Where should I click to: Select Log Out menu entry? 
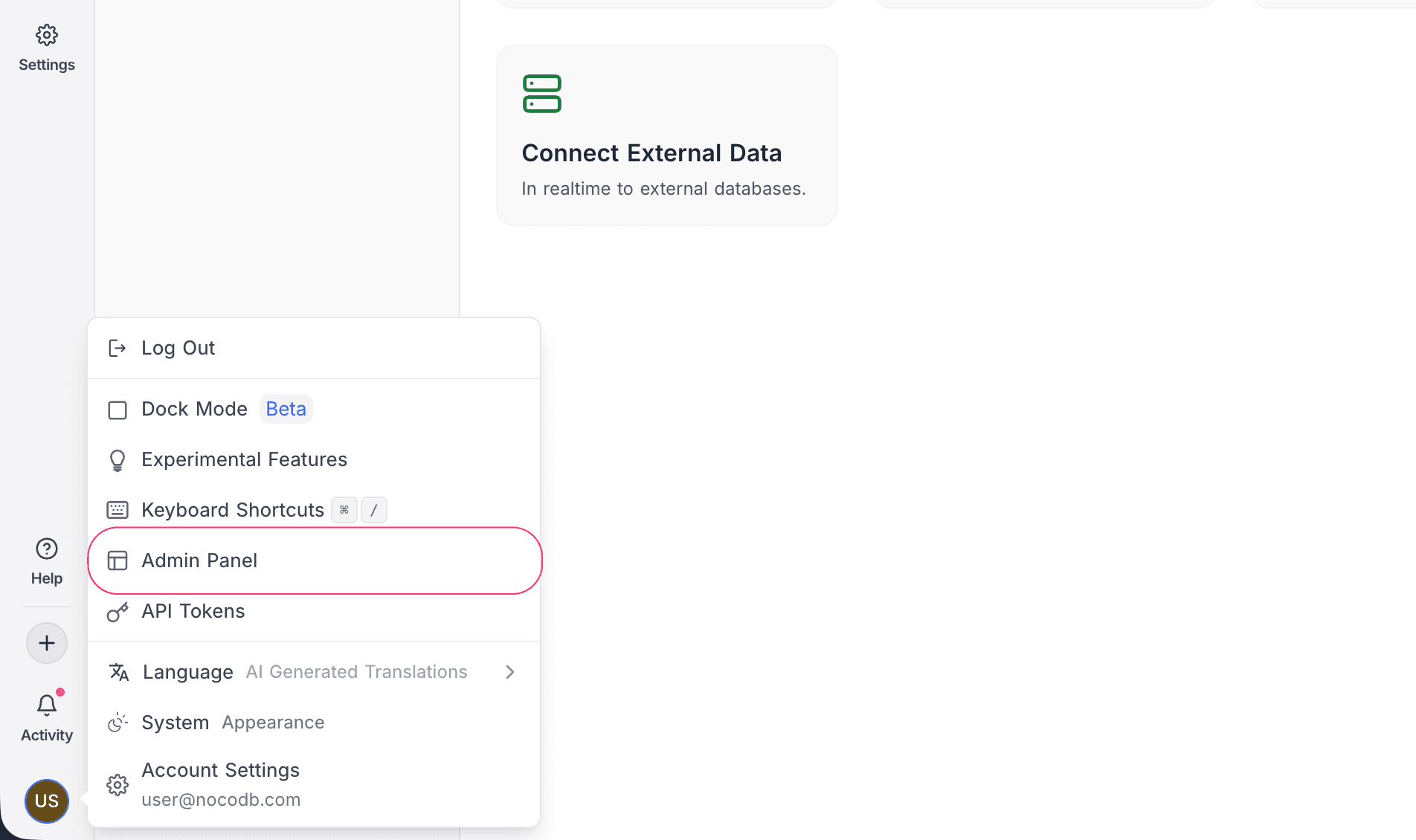tap(178, 348)
